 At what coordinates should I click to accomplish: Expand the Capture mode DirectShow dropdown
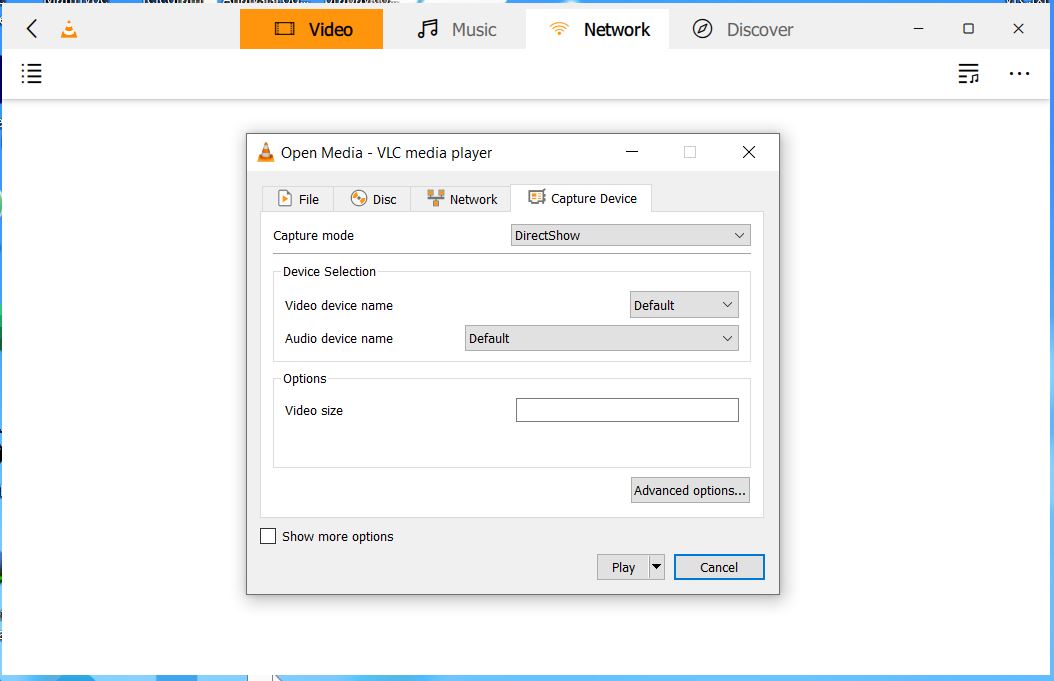(x=631, y=235)
